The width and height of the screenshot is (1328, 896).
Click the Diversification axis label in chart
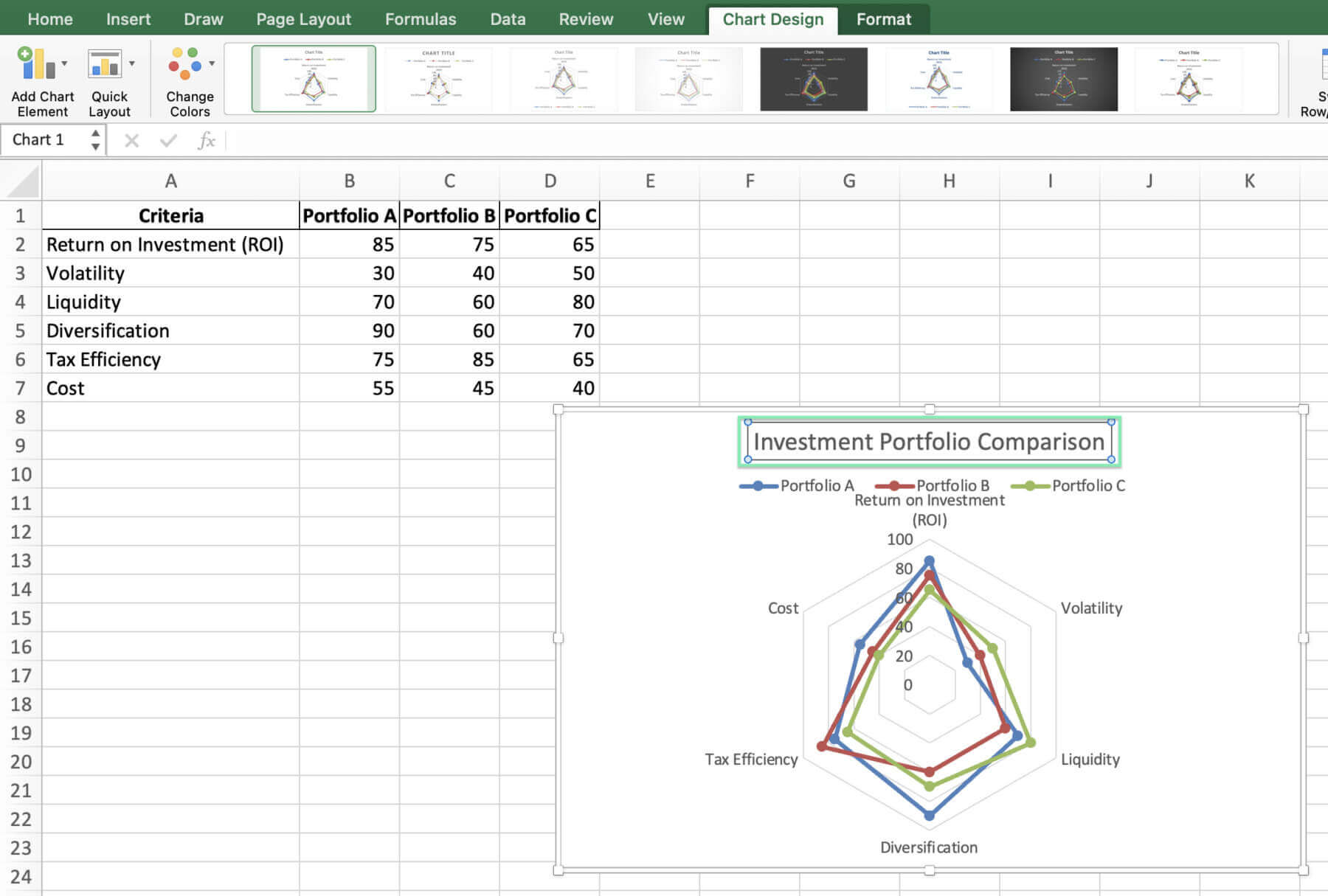929,847
